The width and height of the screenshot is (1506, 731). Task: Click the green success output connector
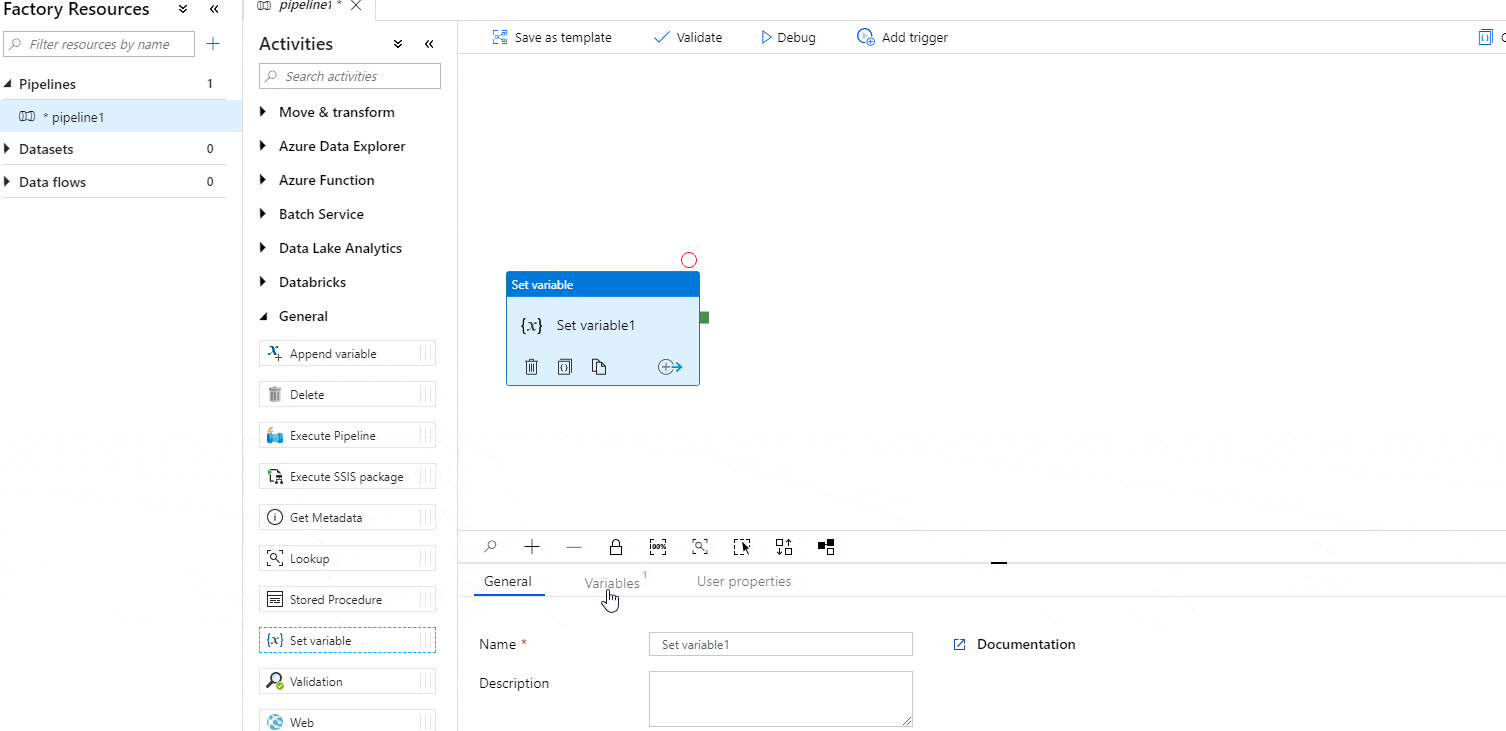pos(704,318)
